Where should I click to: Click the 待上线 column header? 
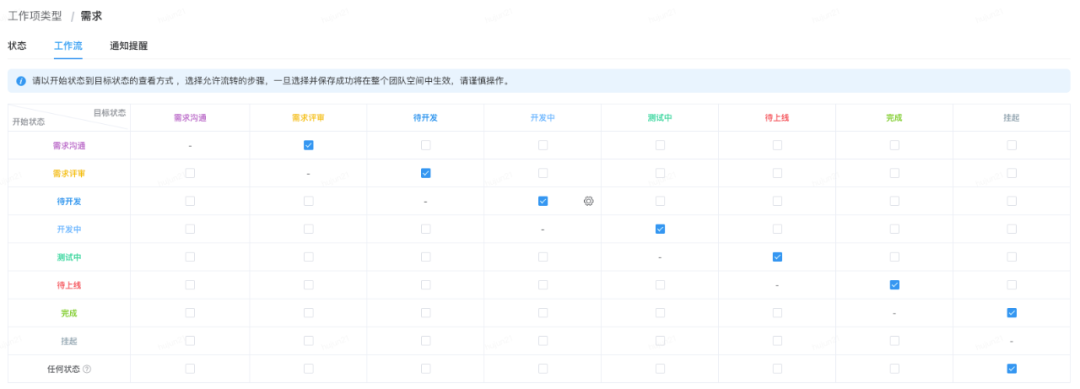click(x=777, y=118)
